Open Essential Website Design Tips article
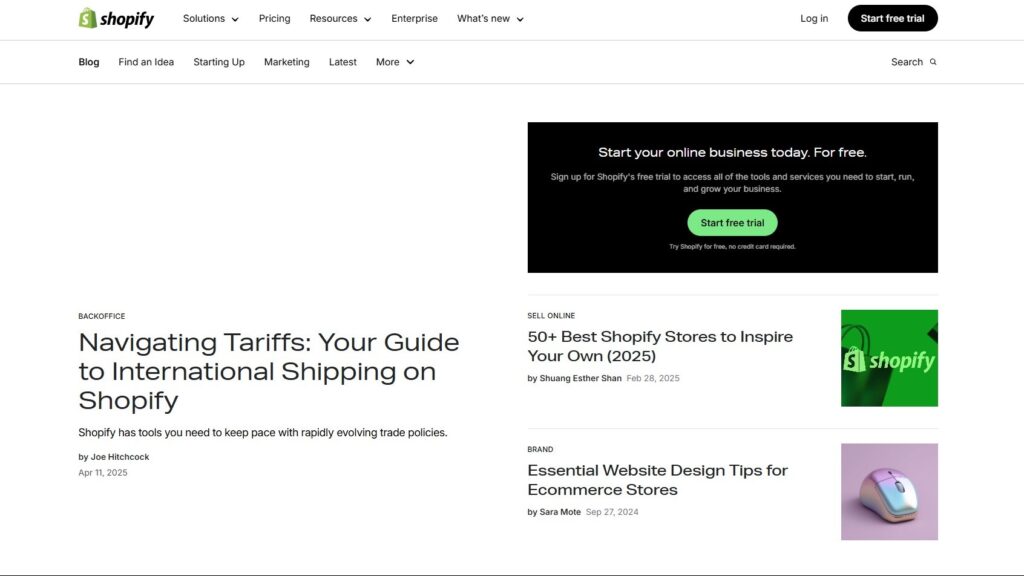 click(658, 480)
